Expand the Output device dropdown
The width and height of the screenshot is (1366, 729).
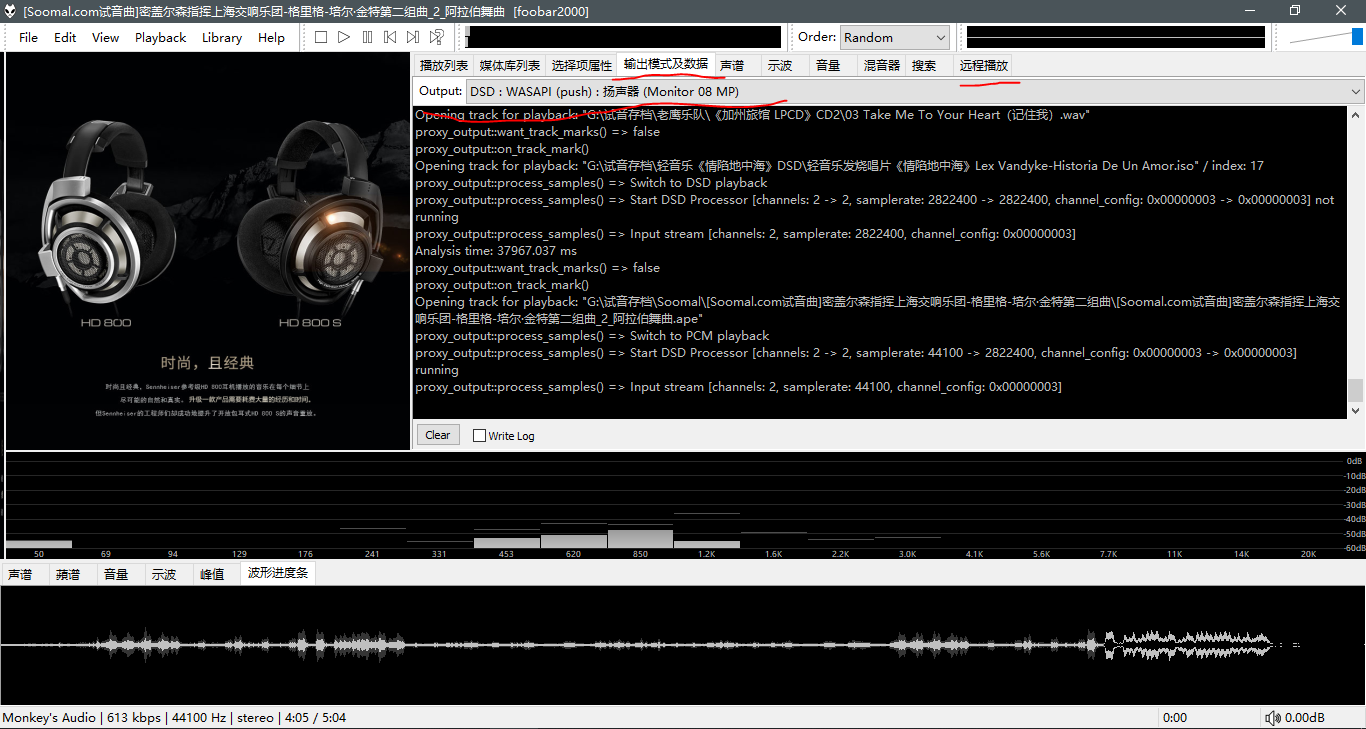click(x=1355, y=92)
